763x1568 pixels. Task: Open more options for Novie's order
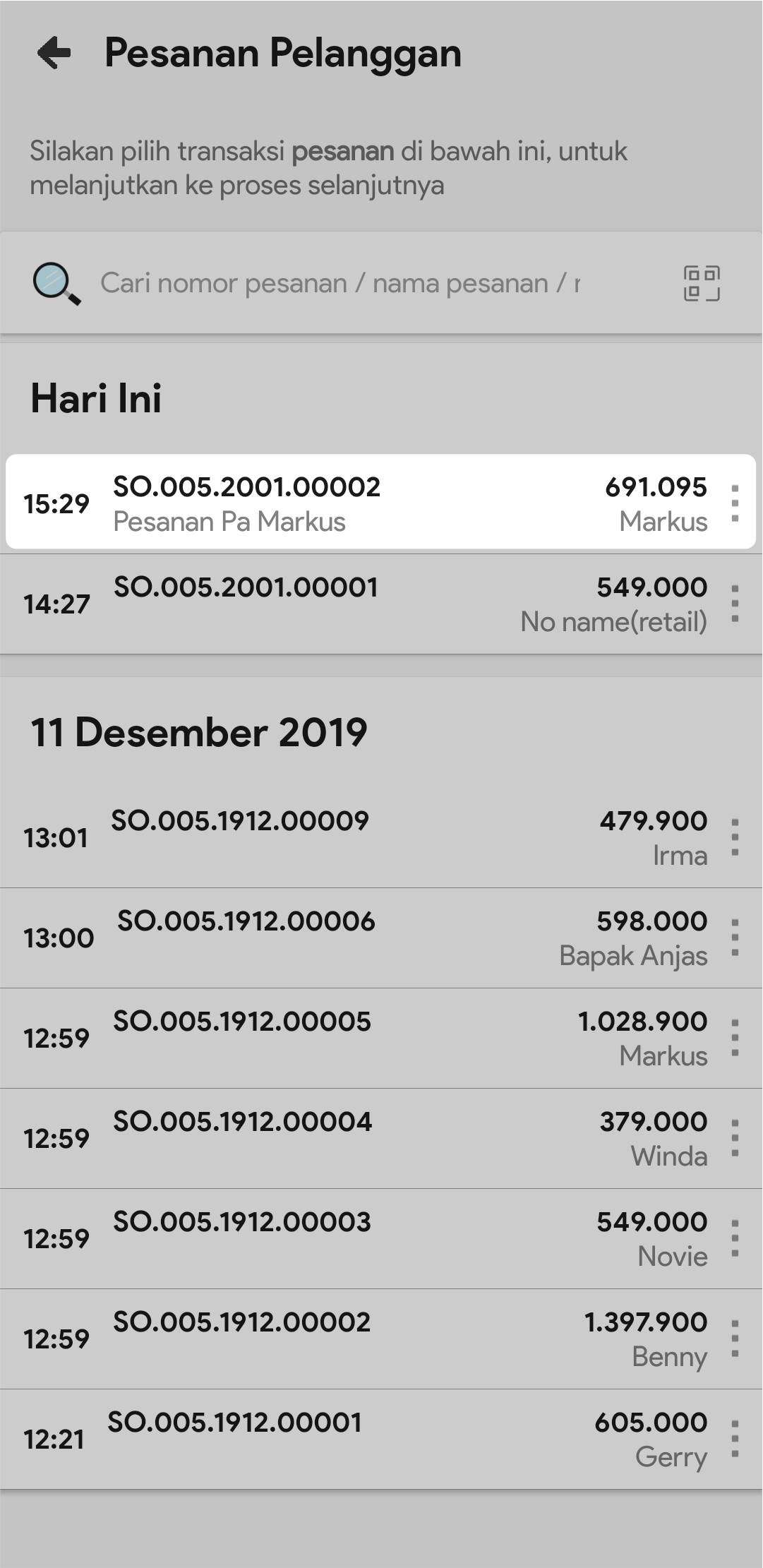coord(735,1238)
